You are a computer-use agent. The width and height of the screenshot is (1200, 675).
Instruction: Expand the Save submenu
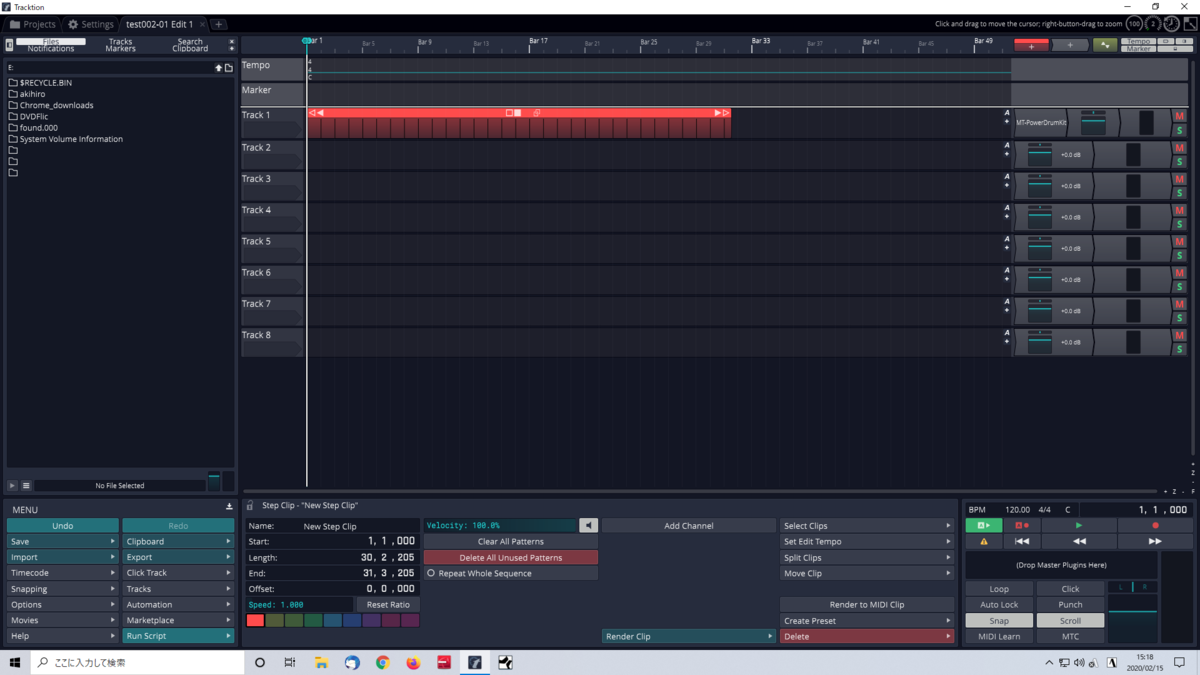point(62,541)
